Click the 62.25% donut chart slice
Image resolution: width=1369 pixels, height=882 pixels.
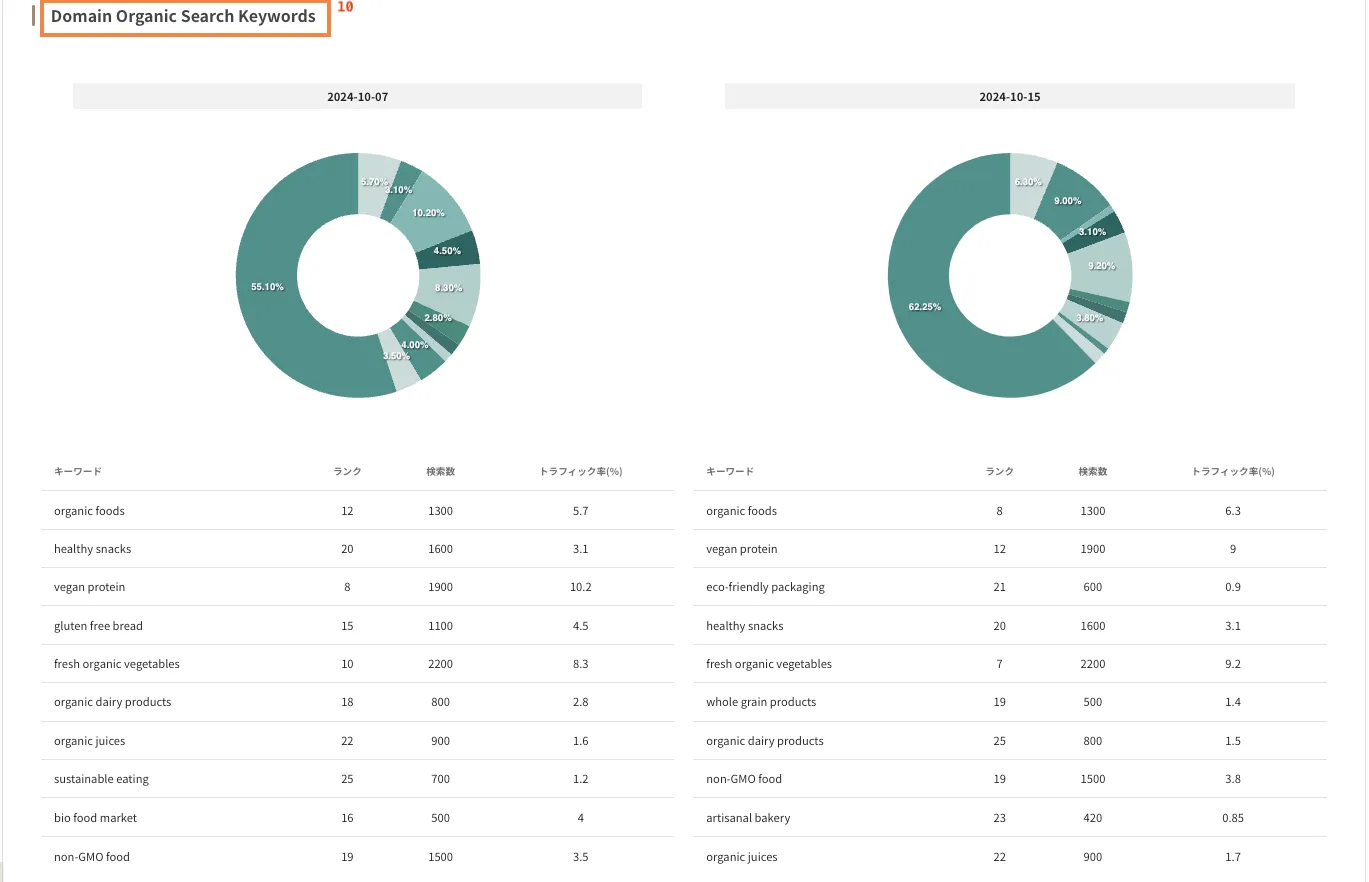click(x=925, y=307)
